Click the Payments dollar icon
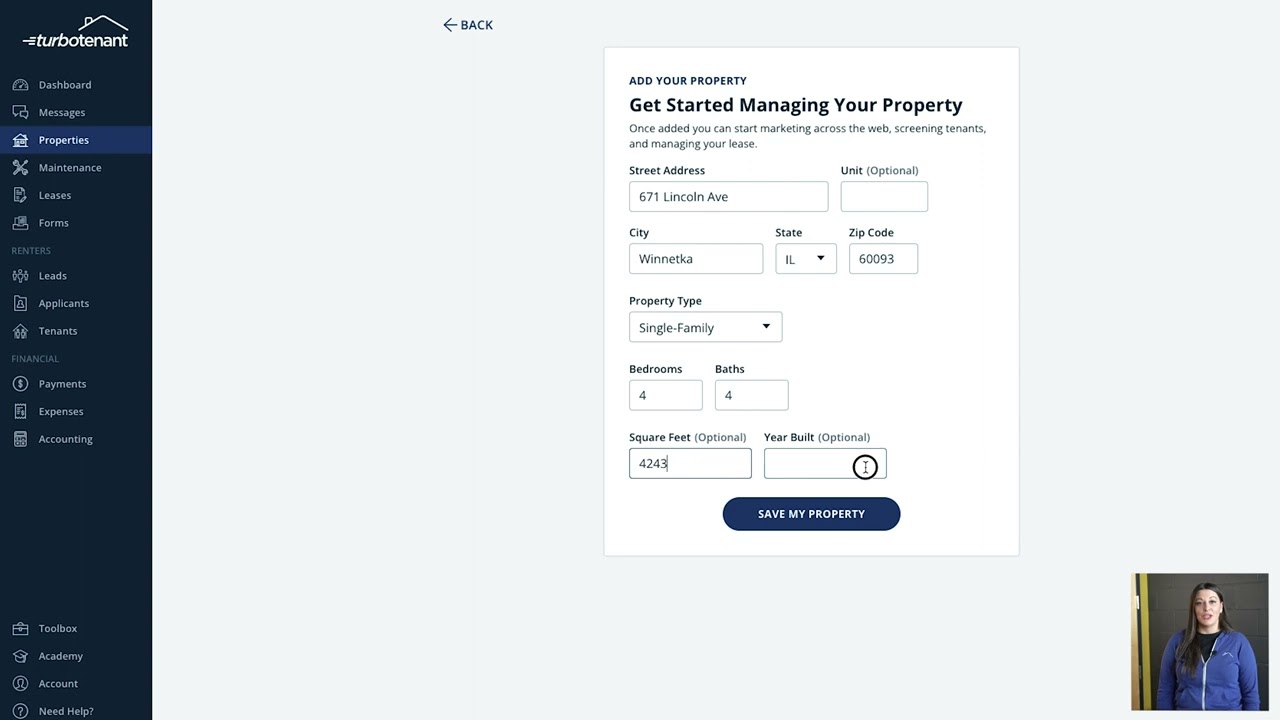Image resolution: width=1280 pixels, height=720 pixels. point(20,384)
